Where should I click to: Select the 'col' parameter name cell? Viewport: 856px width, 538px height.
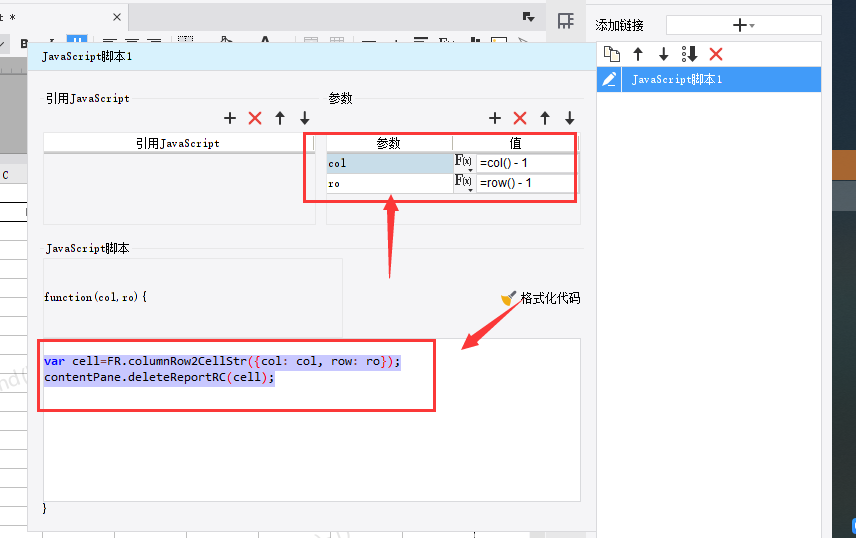(x=390, y=163)
